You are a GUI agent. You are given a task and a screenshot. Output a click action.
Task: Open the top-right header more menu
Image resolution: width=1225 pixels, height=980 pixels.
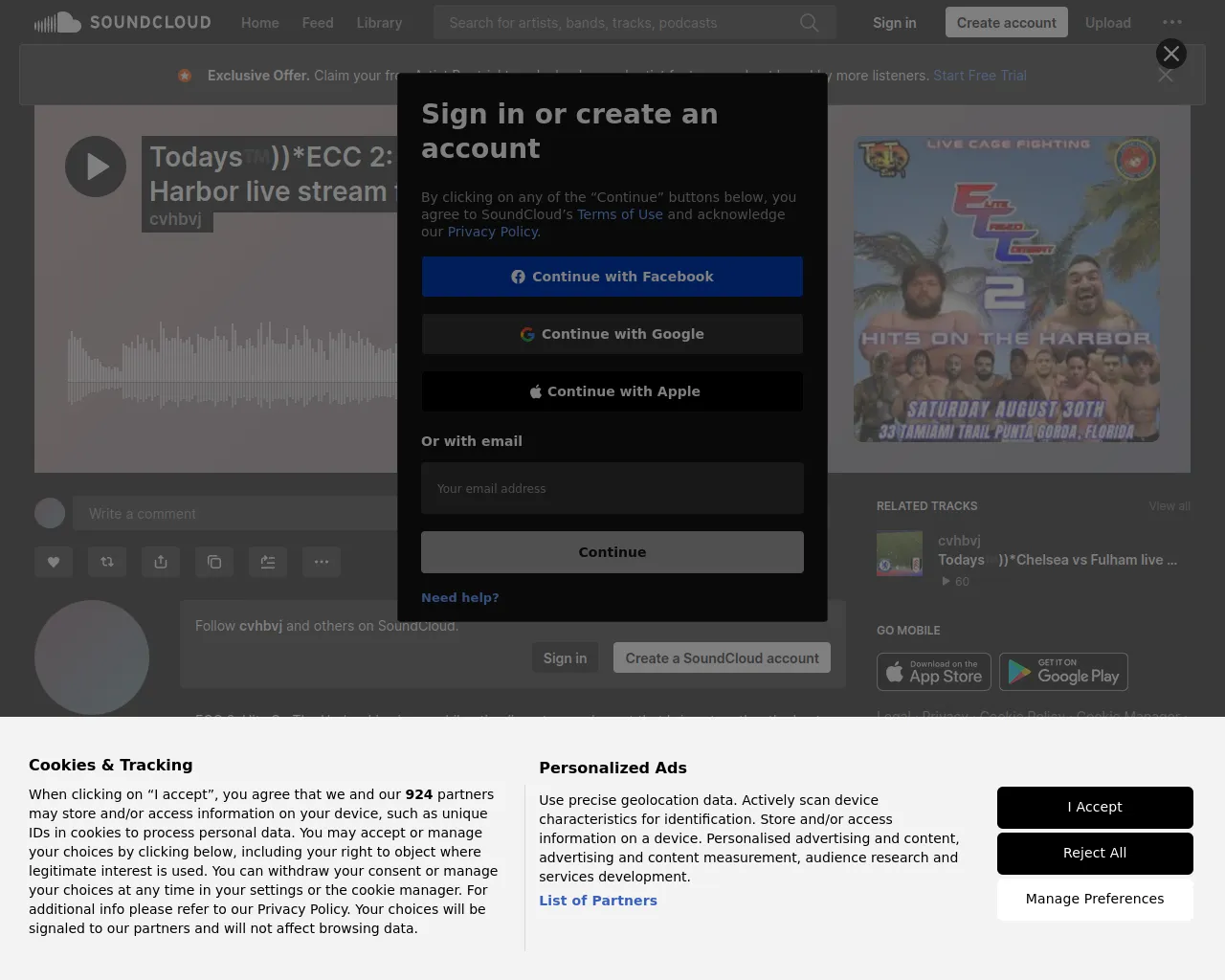point(1171,23)
